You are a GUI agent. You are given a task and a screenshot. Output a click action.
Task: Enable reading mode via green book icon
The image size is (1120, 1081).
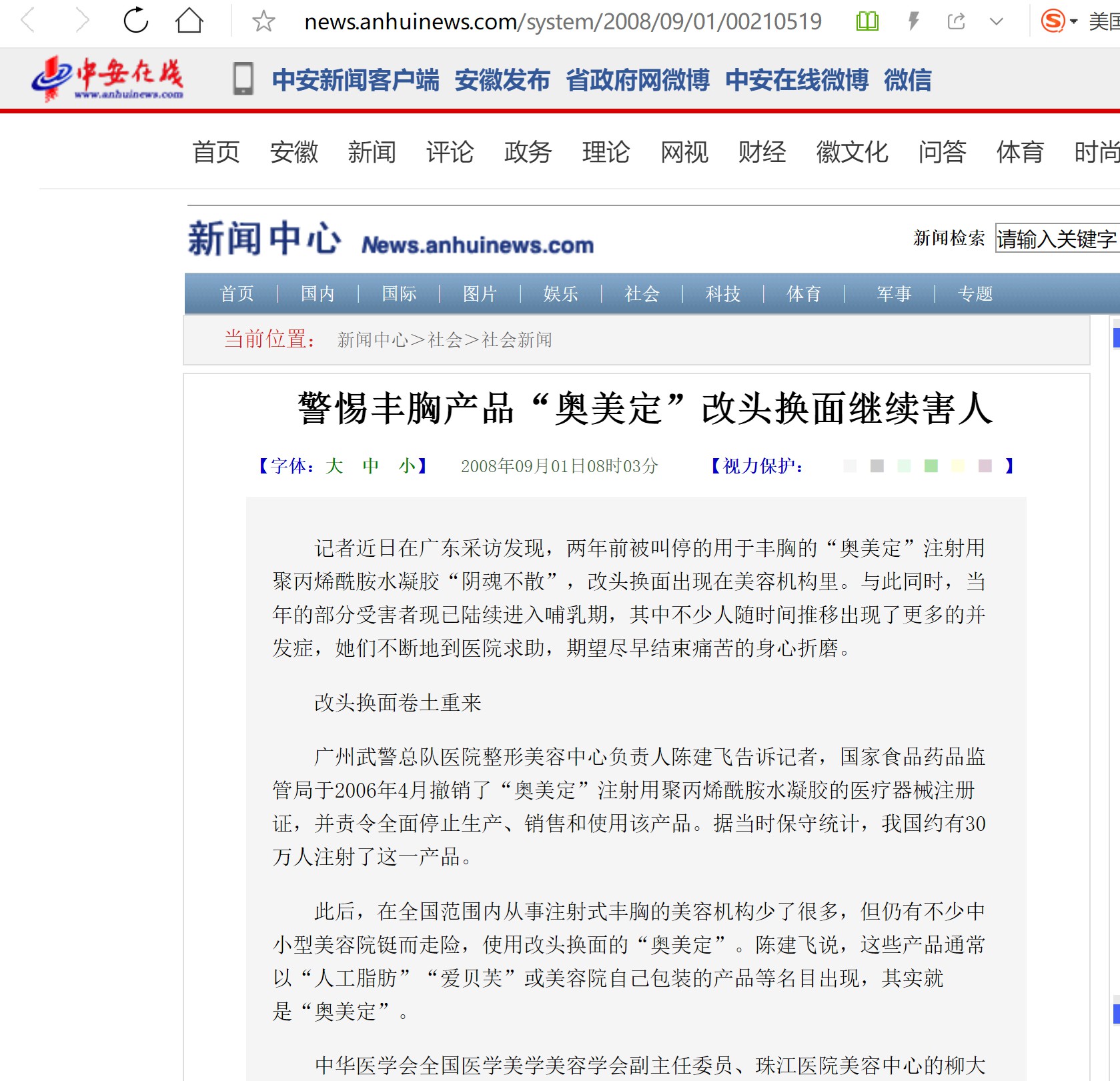coord(867,21)
